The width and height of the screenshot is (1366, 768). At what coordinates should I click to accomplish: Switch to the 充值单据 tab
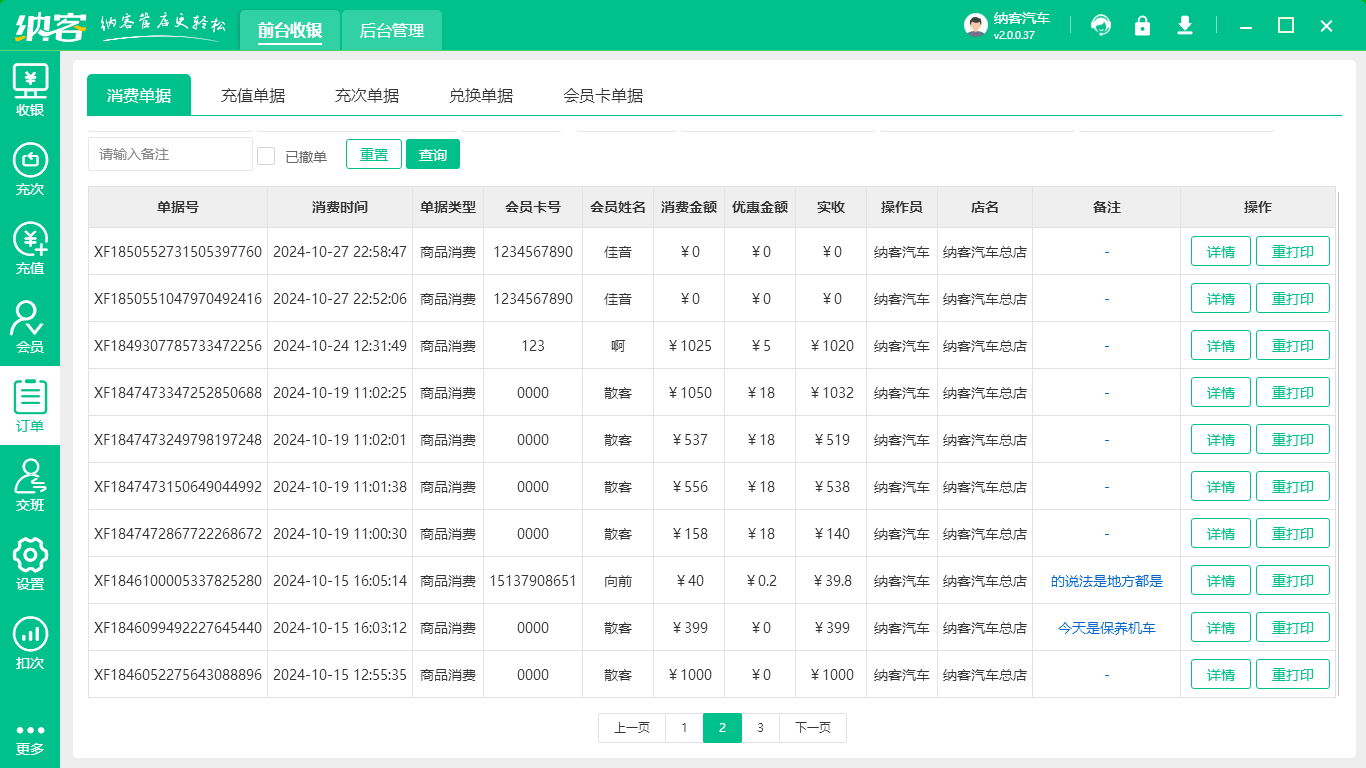coord(253,96)
